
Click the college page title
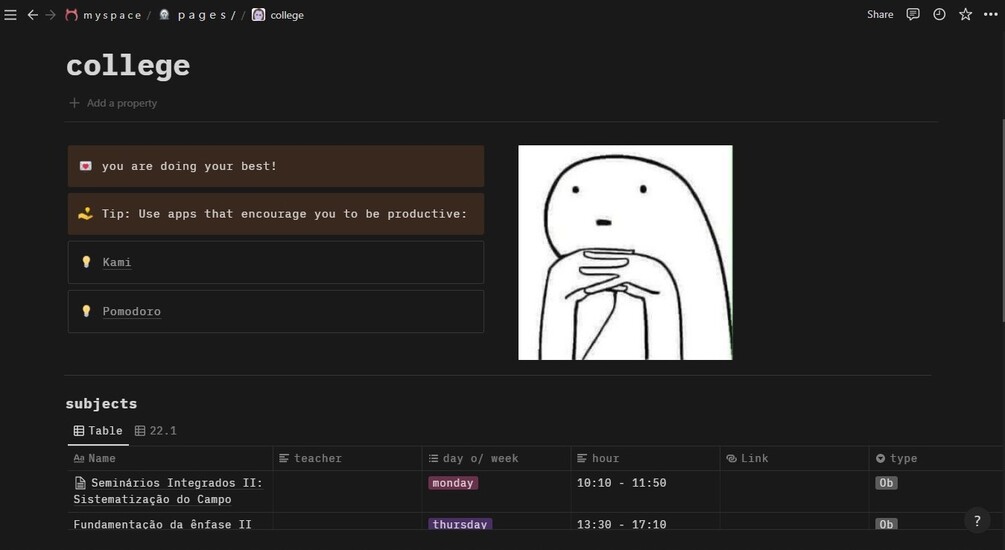[128, 65]
